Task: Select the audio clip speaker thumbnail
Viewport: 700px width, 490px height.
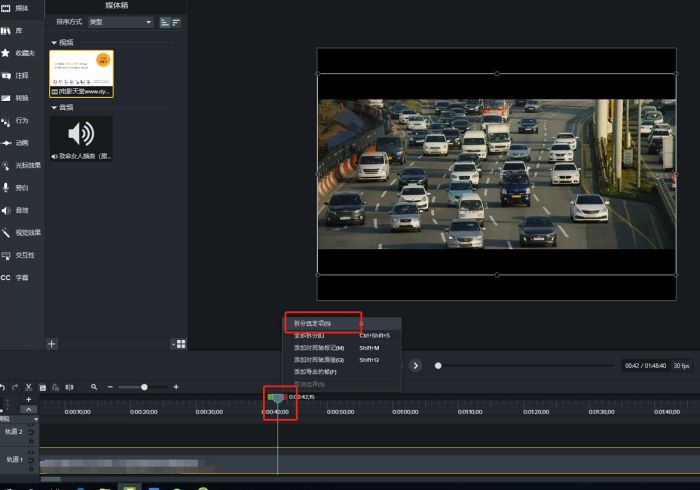Action: click(81, 138)
